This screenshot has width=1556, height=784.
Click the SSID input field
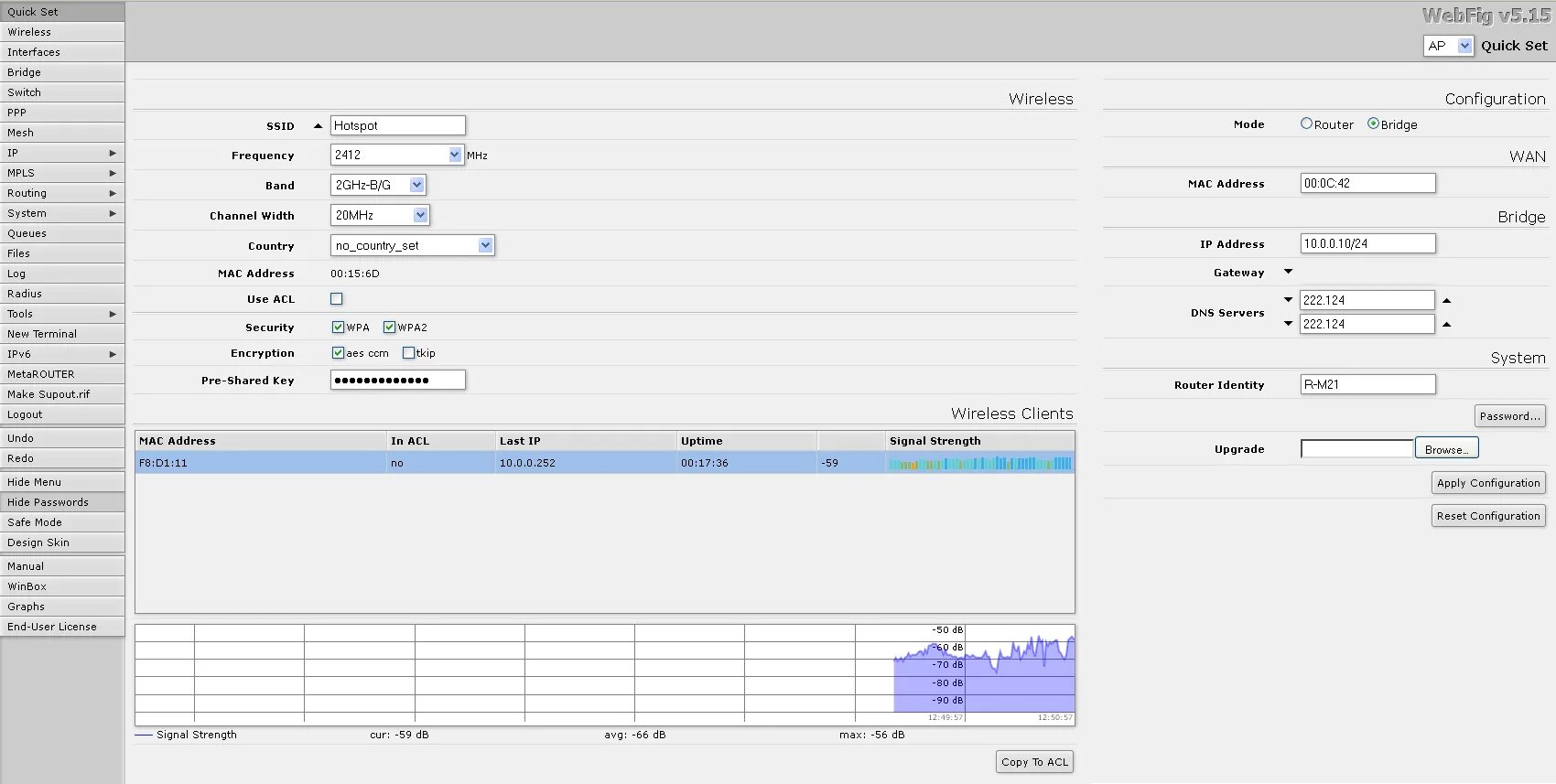(398, 125)
